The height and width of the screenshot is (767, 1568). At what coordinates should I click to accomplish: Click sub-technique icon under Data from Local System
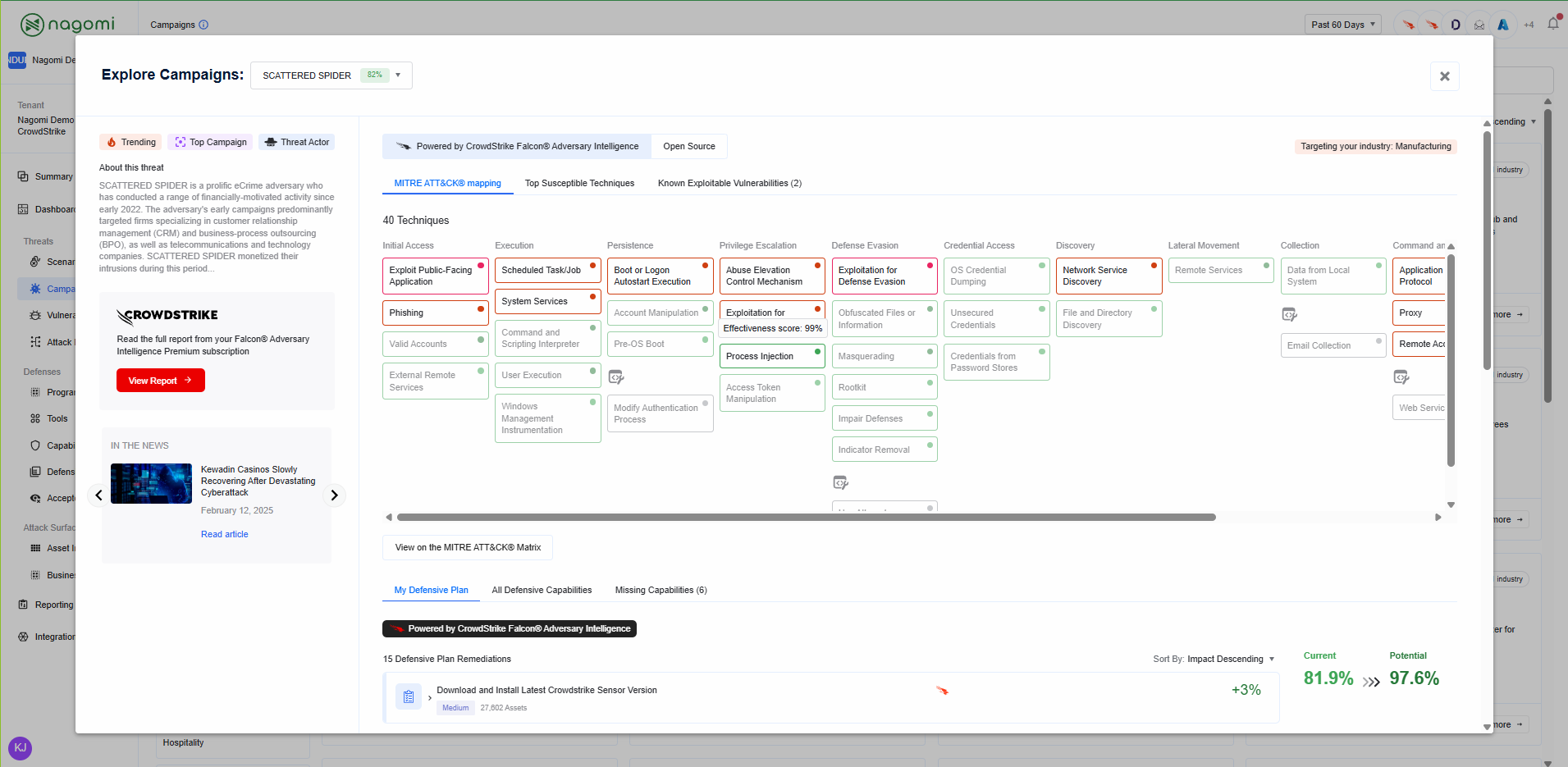pyautogui.click(x=1289, y=314)
